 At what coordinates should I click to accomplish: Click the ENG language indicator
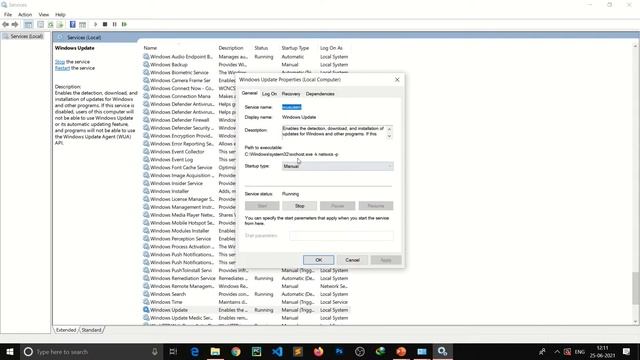[580, 351]
